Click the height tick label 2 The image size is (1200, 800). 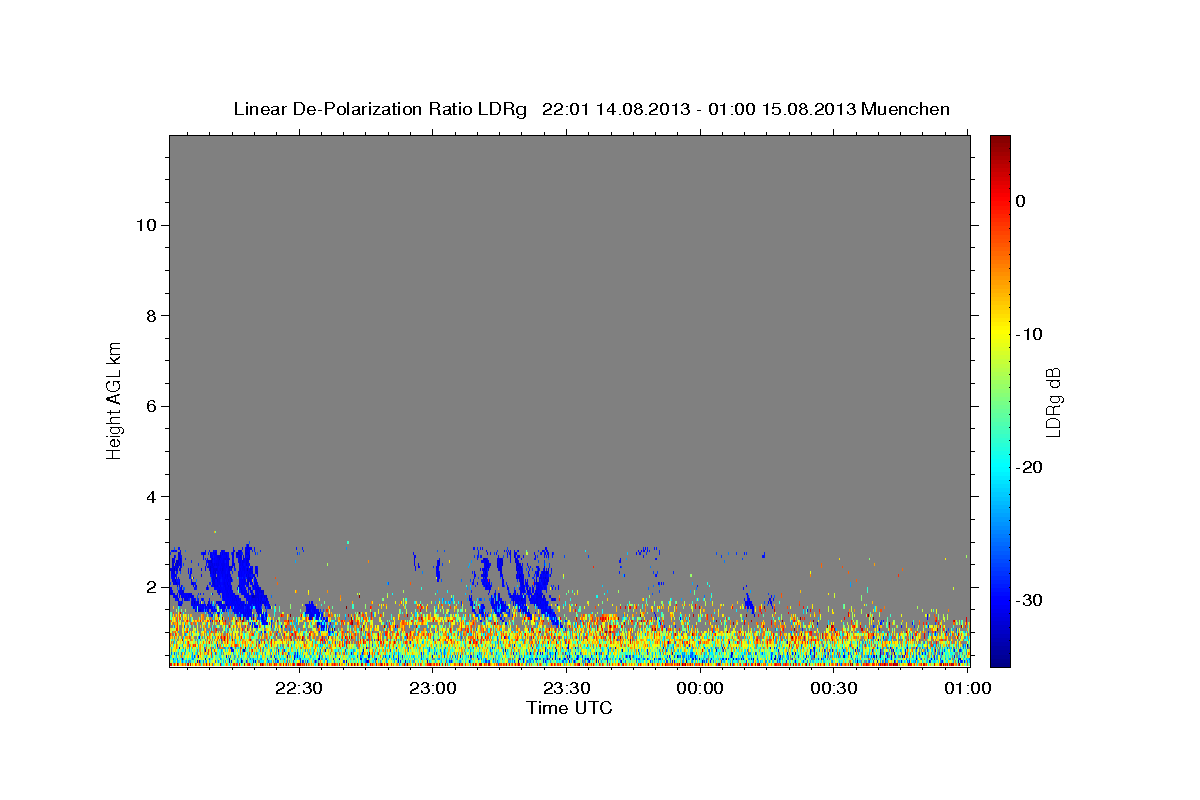150,587
